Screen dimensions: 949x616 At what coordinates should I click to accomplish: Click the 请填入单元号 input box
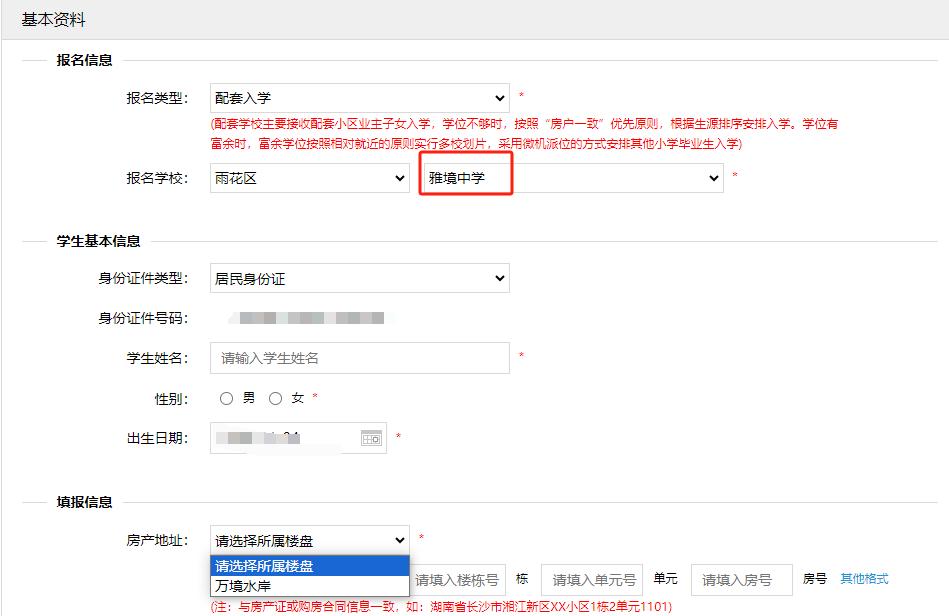[592, 580]
